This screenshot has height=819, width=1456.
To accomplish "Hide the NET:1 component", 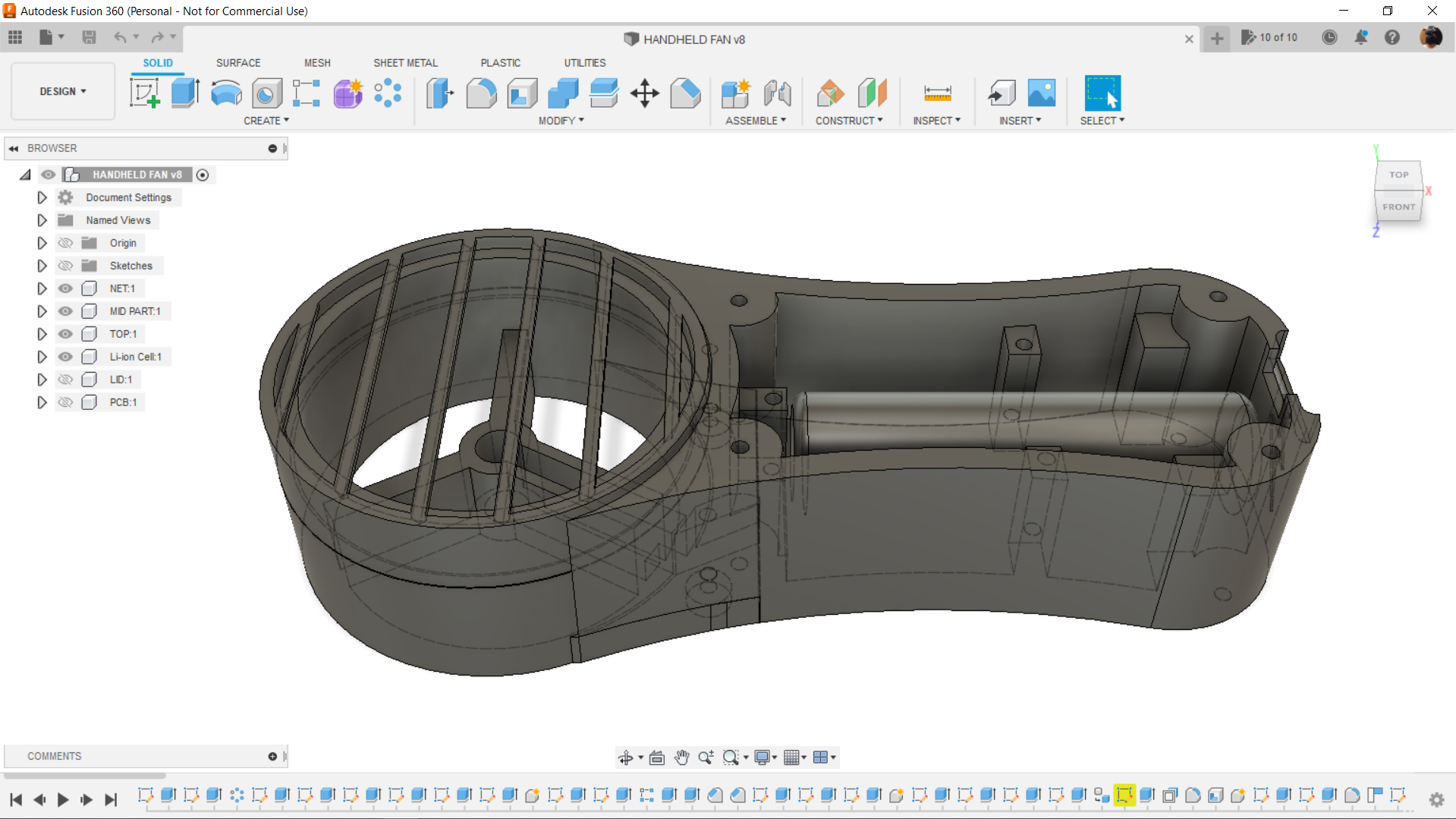I will (66, 288).
